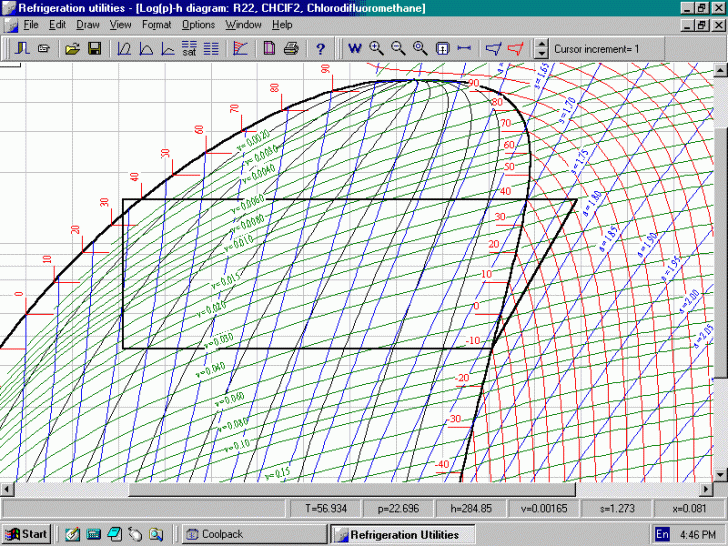The height and width of the screenshot is (546, 728).
Task: Click the T=56.934 status field
Action: pos(325,509)
